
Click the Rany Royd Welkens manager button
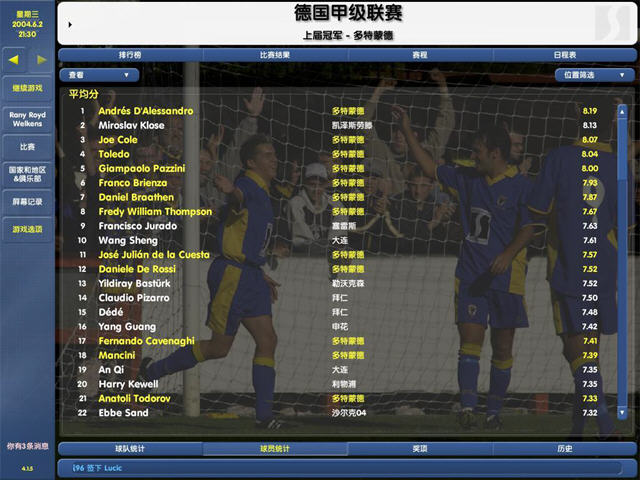27,118
